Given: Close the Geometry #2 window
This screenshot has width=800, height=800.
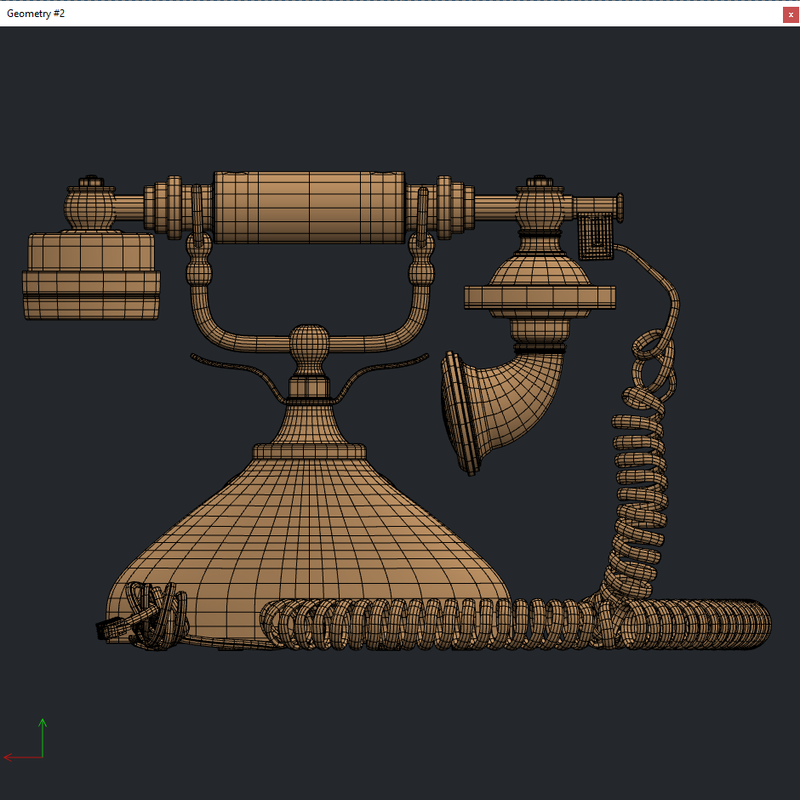Looking at the screenshot, I should [790, 15].
